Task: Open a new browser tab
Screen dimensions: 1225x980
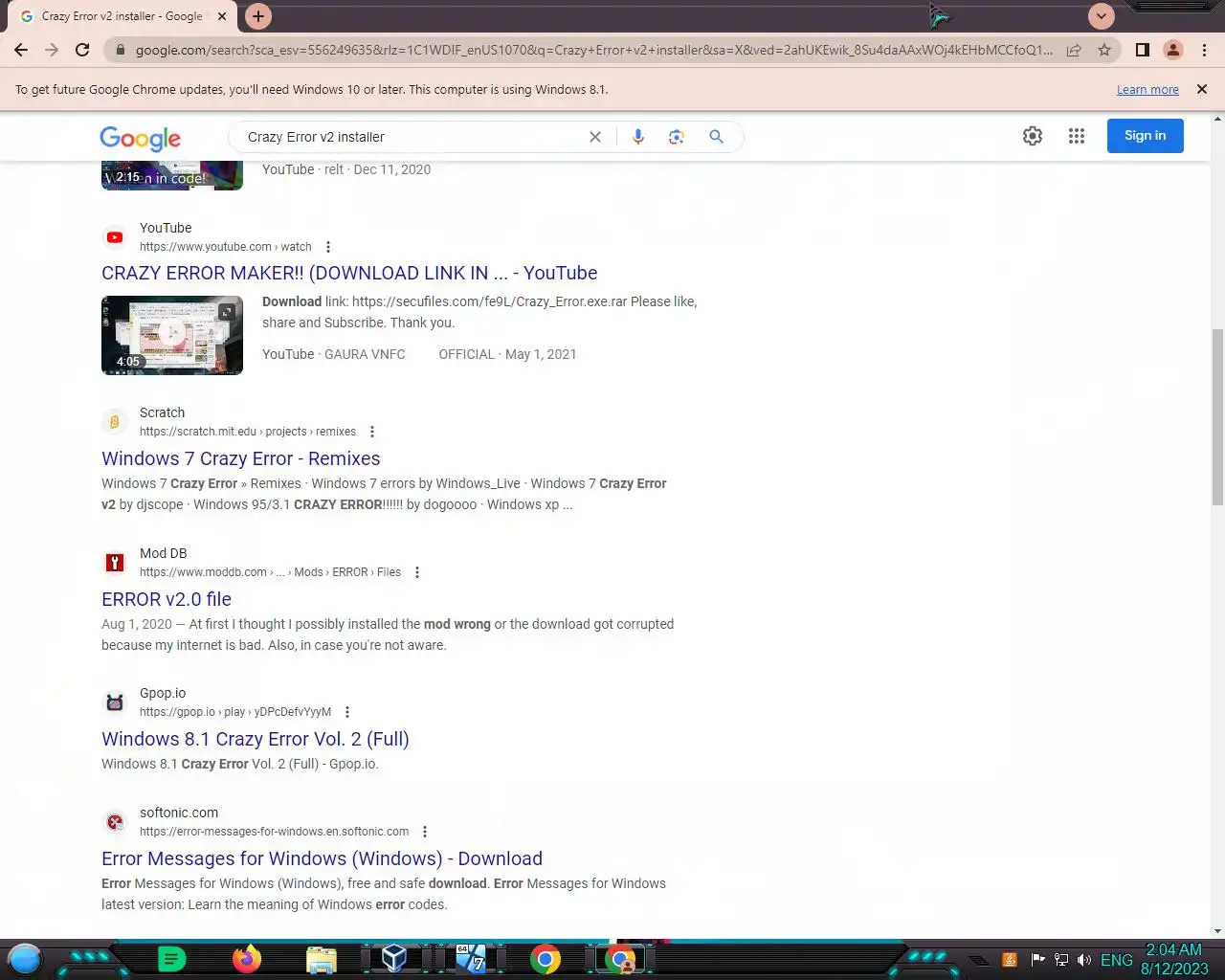Action: [257, 16]
